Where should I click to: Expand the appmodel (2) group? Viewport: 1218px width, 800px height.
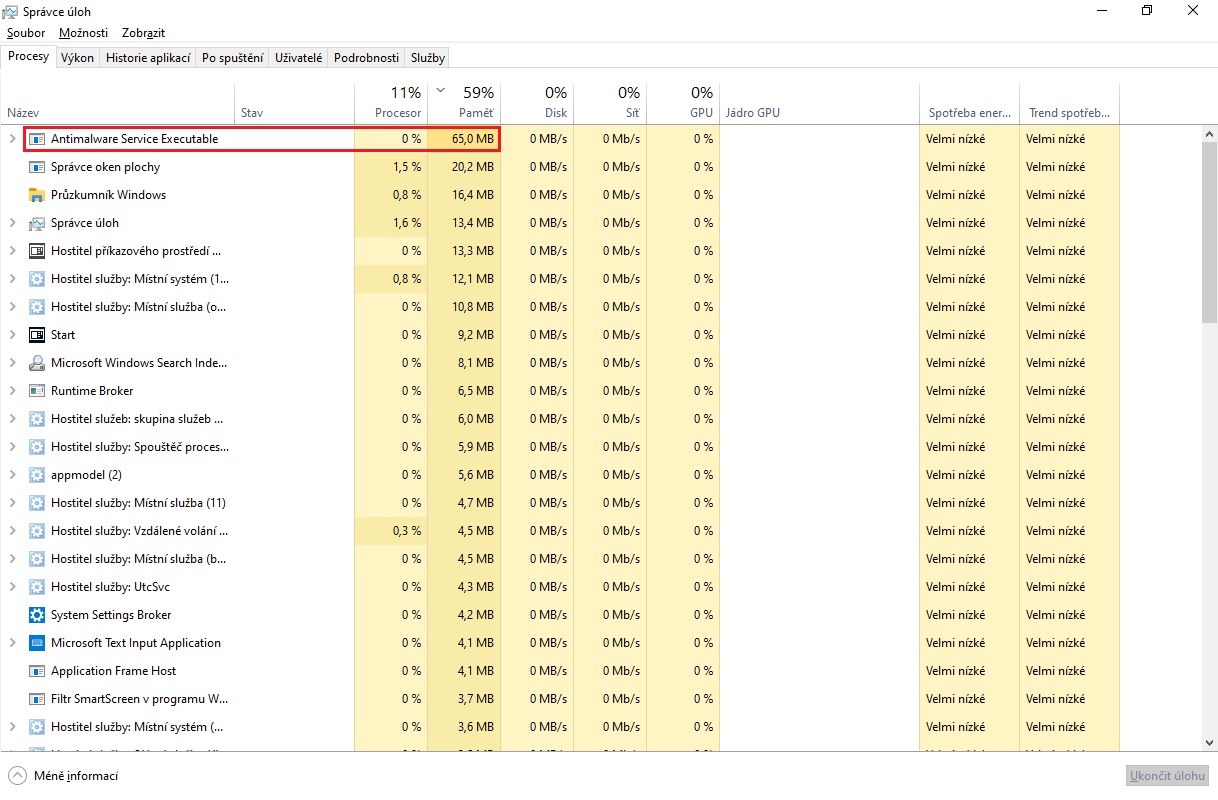coord(12,475)
